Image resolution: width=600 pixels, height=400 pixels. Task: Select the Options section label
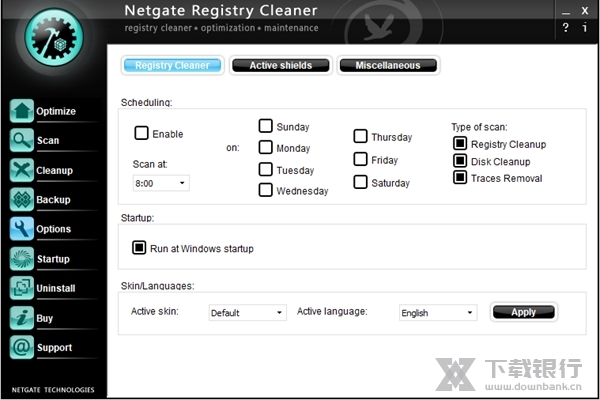(x=54, y=229)
